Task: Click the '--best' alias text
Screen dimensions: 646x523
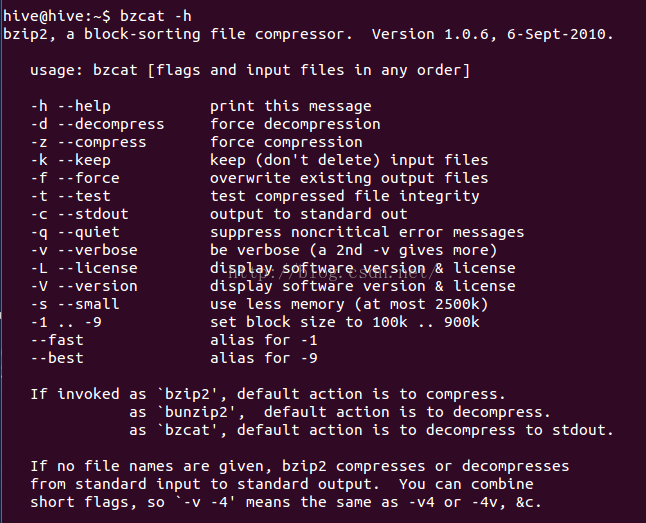Action: [57, 358]
